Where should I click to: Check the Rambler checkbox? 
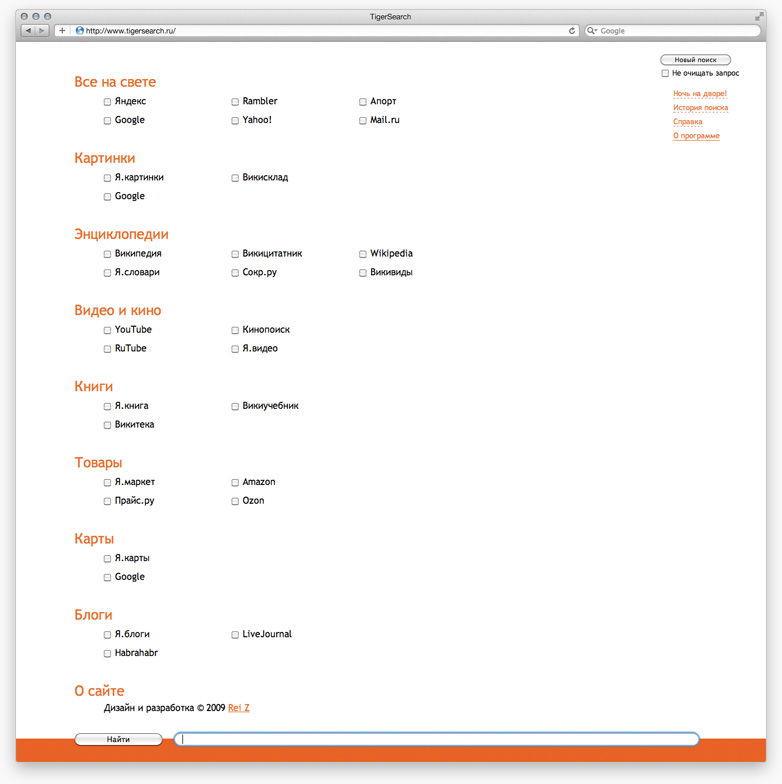(x=235, y=102)
